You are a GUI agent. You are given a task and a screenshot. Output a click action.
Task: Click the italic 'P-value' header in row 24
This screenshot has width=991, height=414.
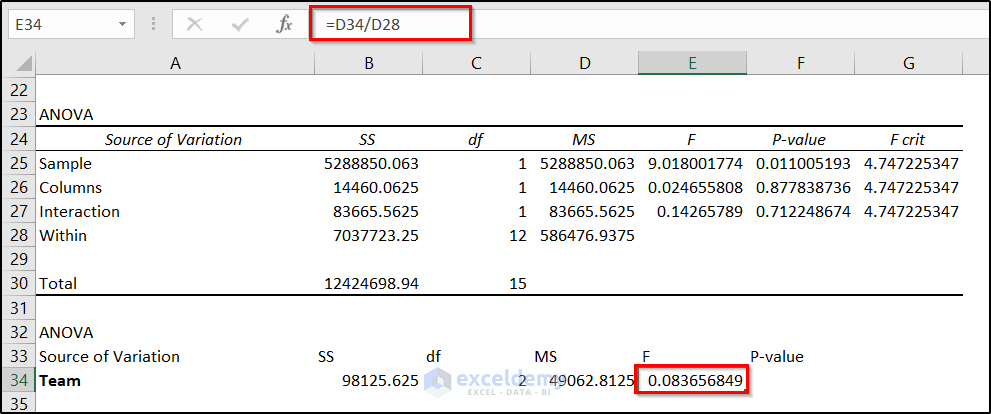point(801,139)
